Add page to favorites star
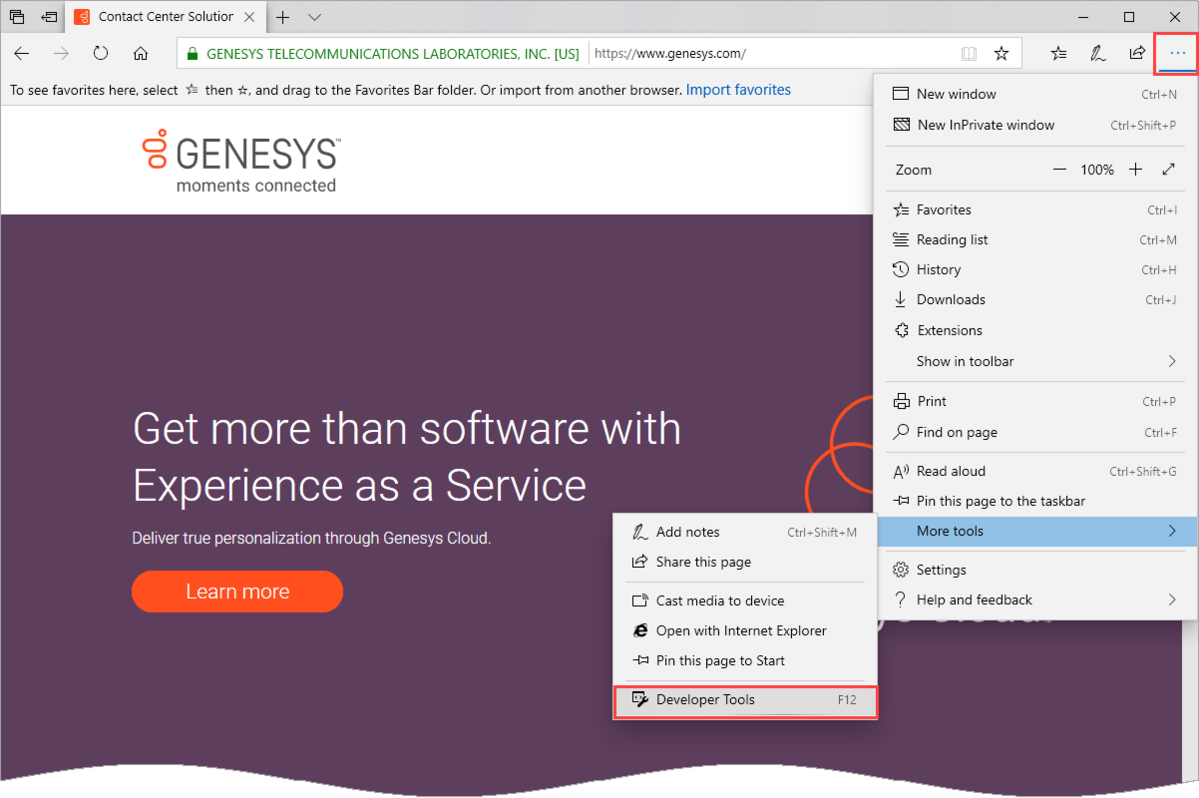Screen dimensions: 1199x798 click(1001, 54)
